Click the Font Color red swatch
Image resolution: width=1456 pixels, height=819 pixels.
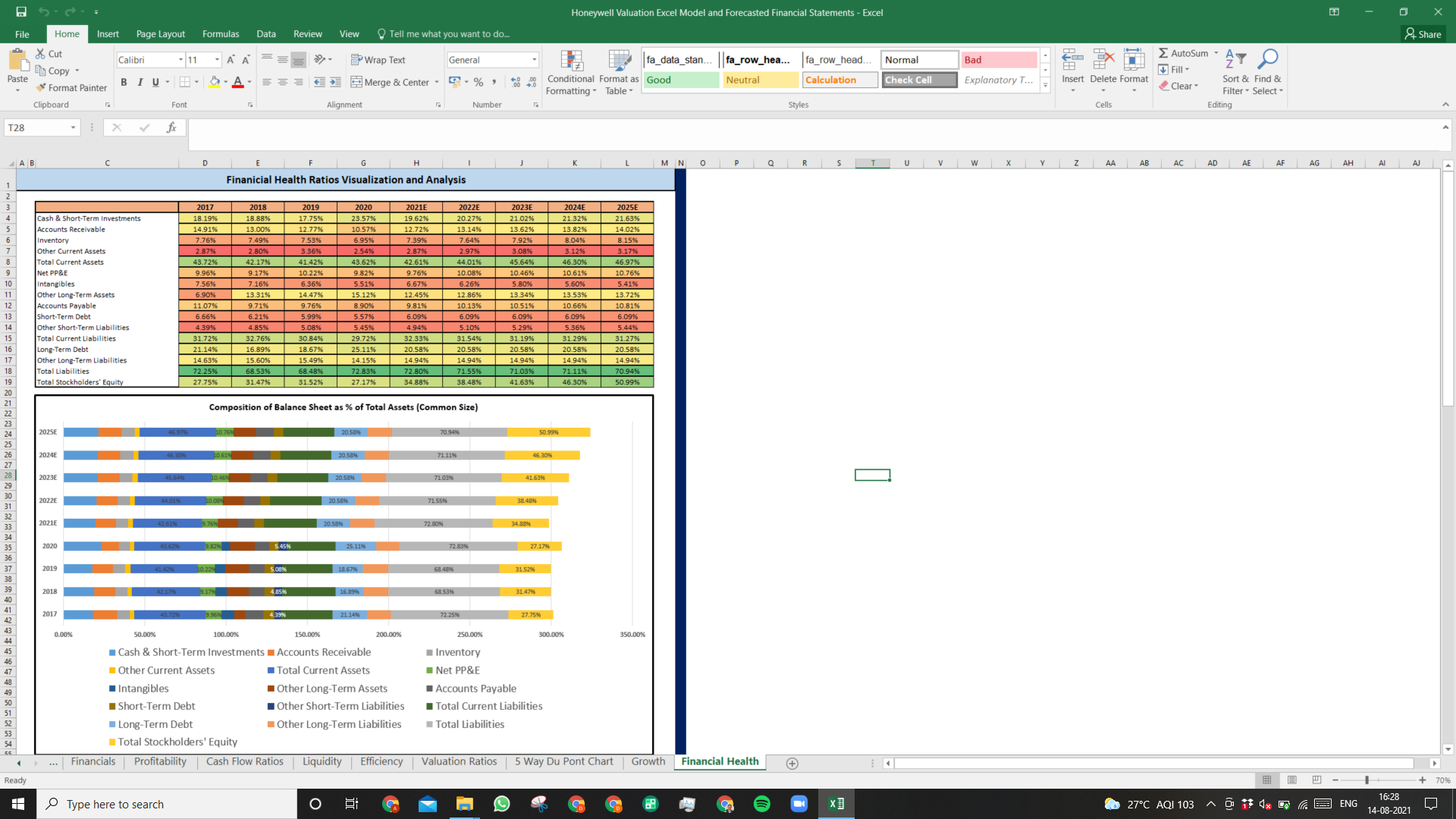[x=237, y=82]
